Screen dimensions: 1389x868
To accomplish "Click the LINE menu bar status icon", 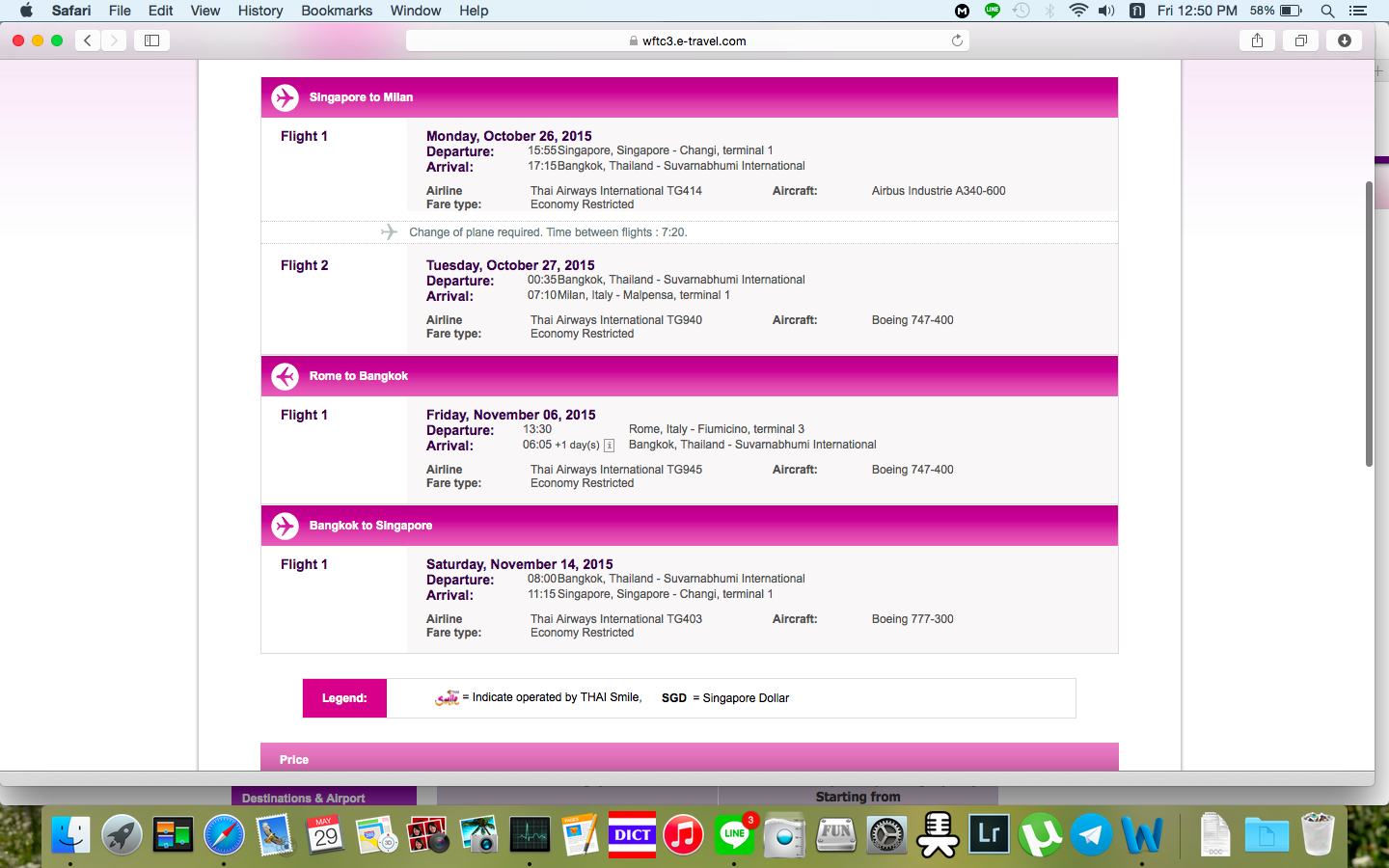I will pyautogui.click(x=992, y=11).
